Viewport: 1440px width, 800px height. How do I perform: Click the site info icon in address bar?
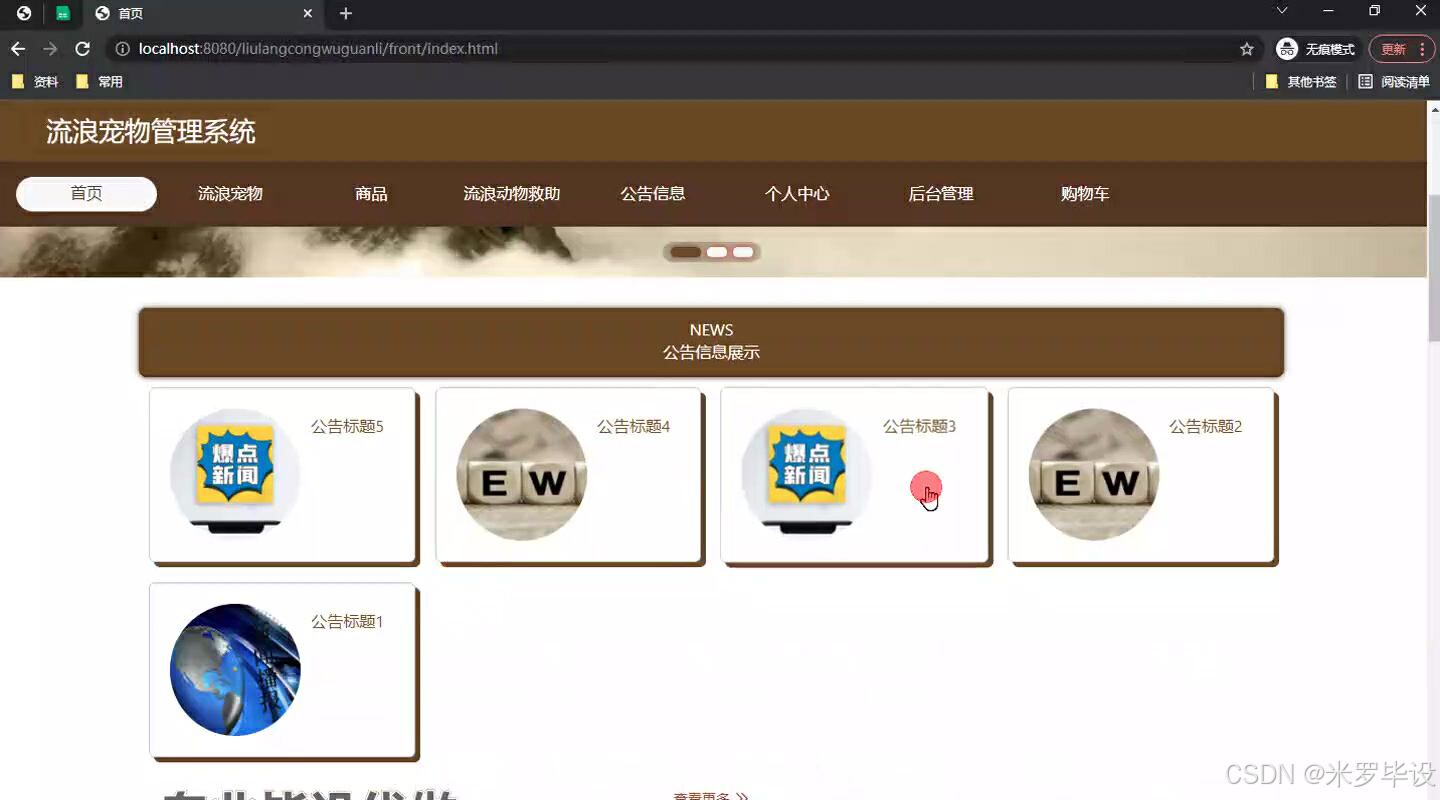click(122, 49)
